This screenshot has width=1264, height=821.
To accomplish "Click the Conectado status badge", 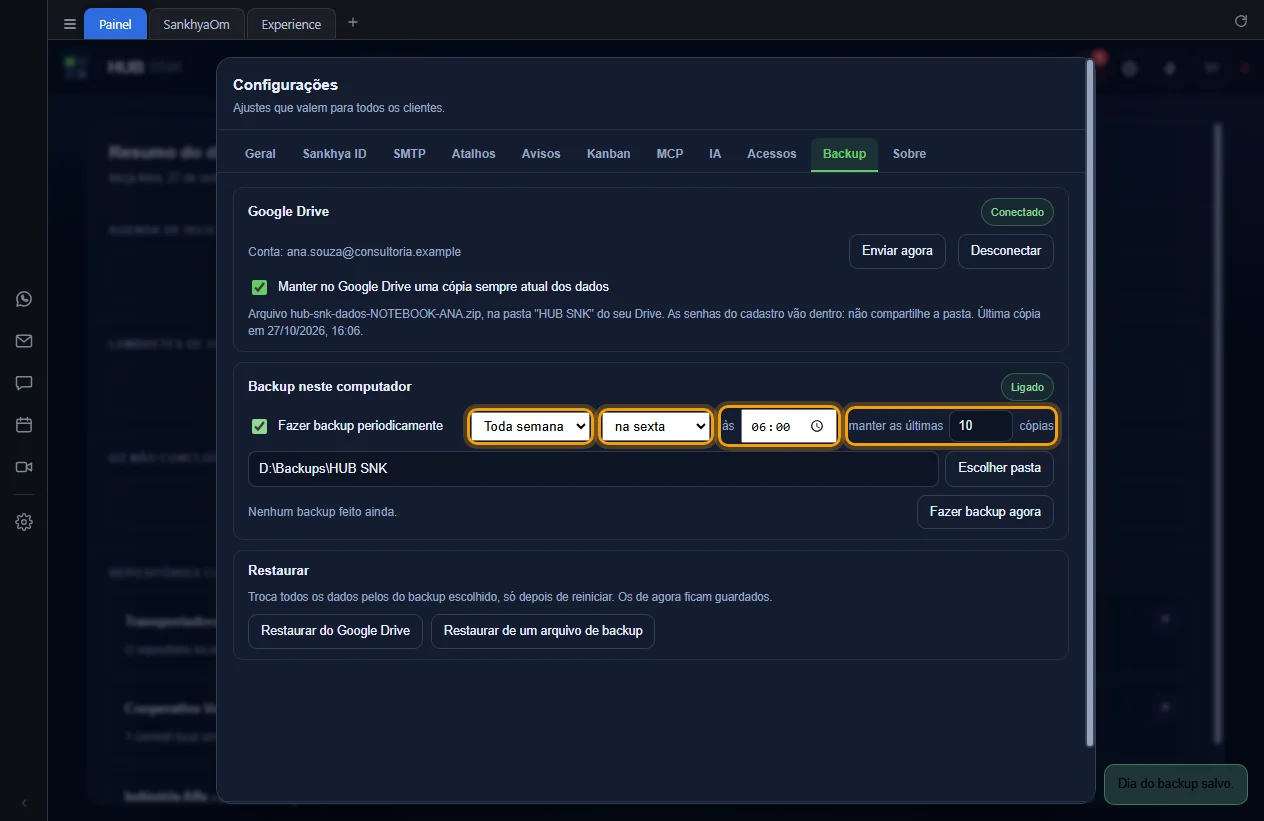I will pos(1017,212).
